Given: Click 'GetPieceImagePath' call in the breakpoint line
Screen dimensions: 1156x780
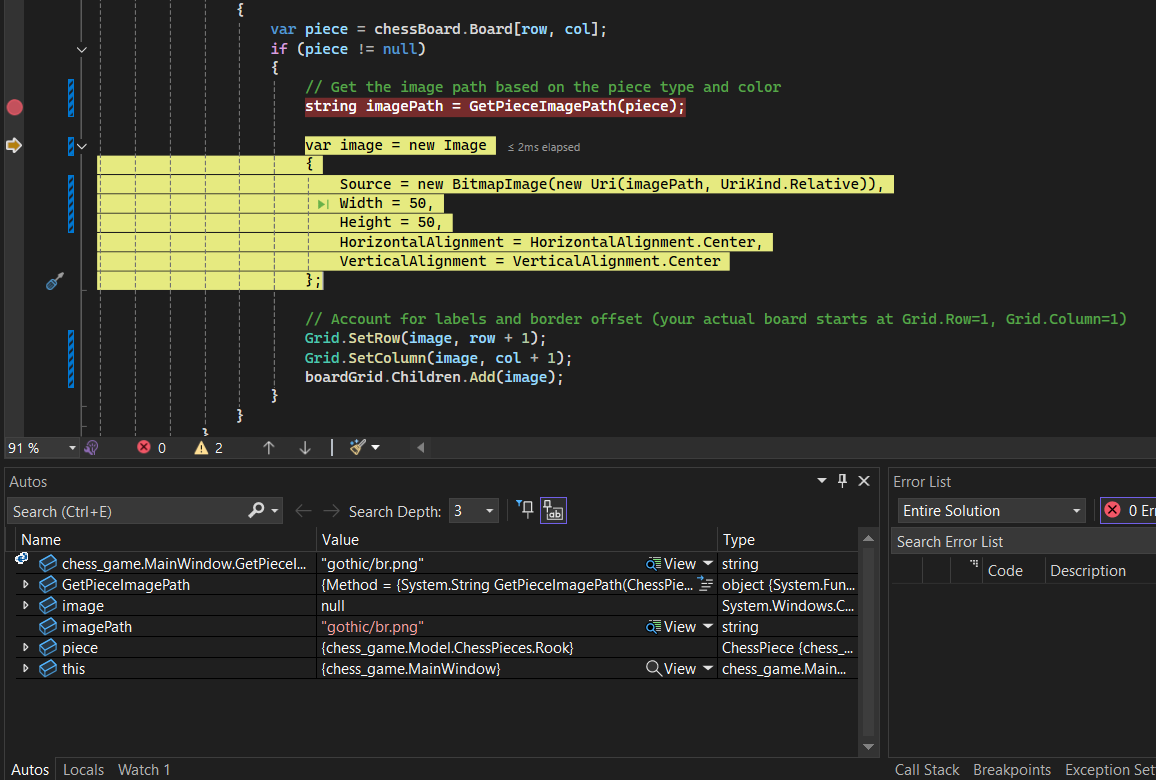Looking at the screenshot, I should [x=543, y=106].
